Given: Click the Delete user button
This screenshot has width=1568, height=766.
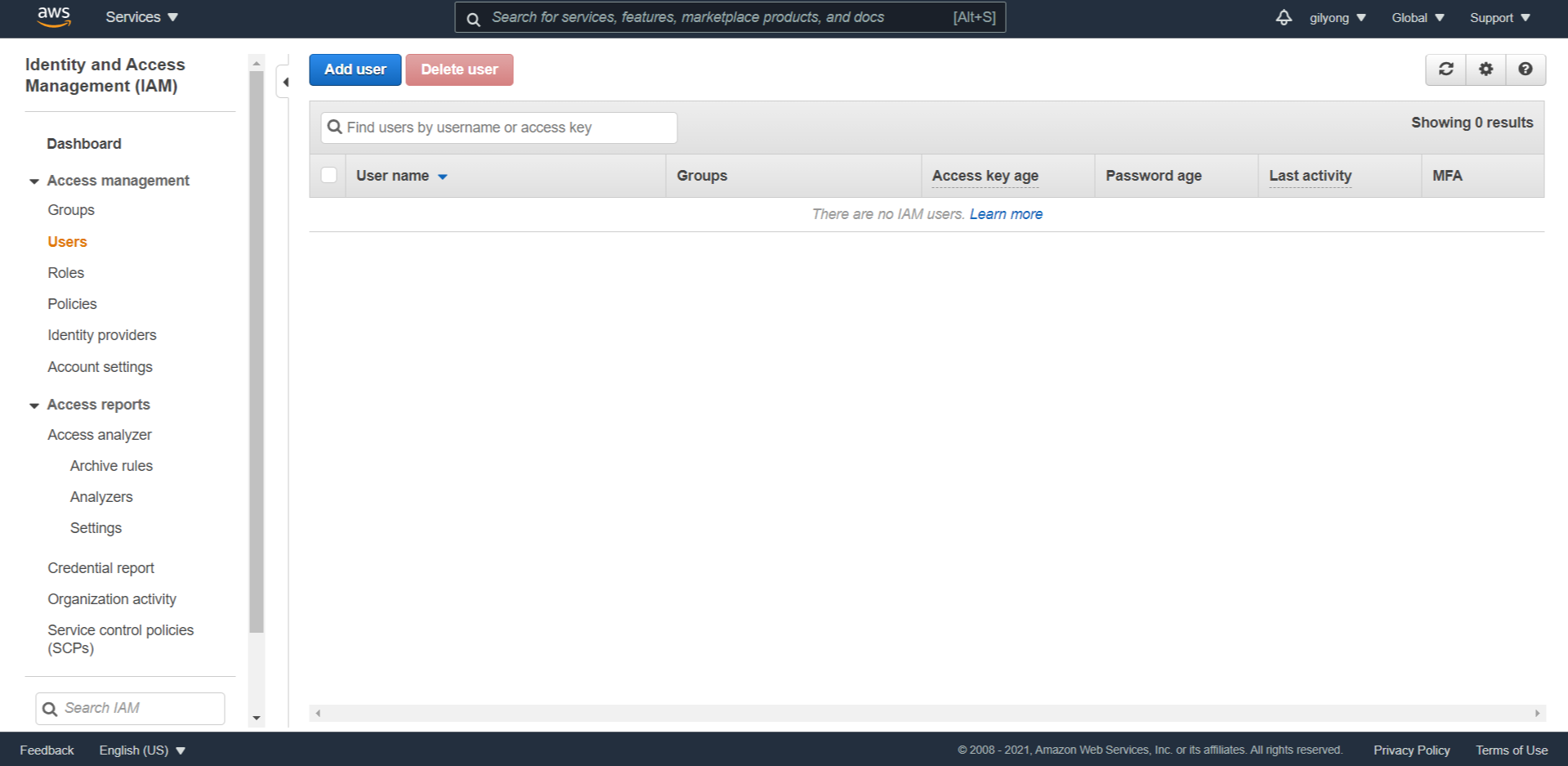Looking at the screenshot, I should click(459, 69).
